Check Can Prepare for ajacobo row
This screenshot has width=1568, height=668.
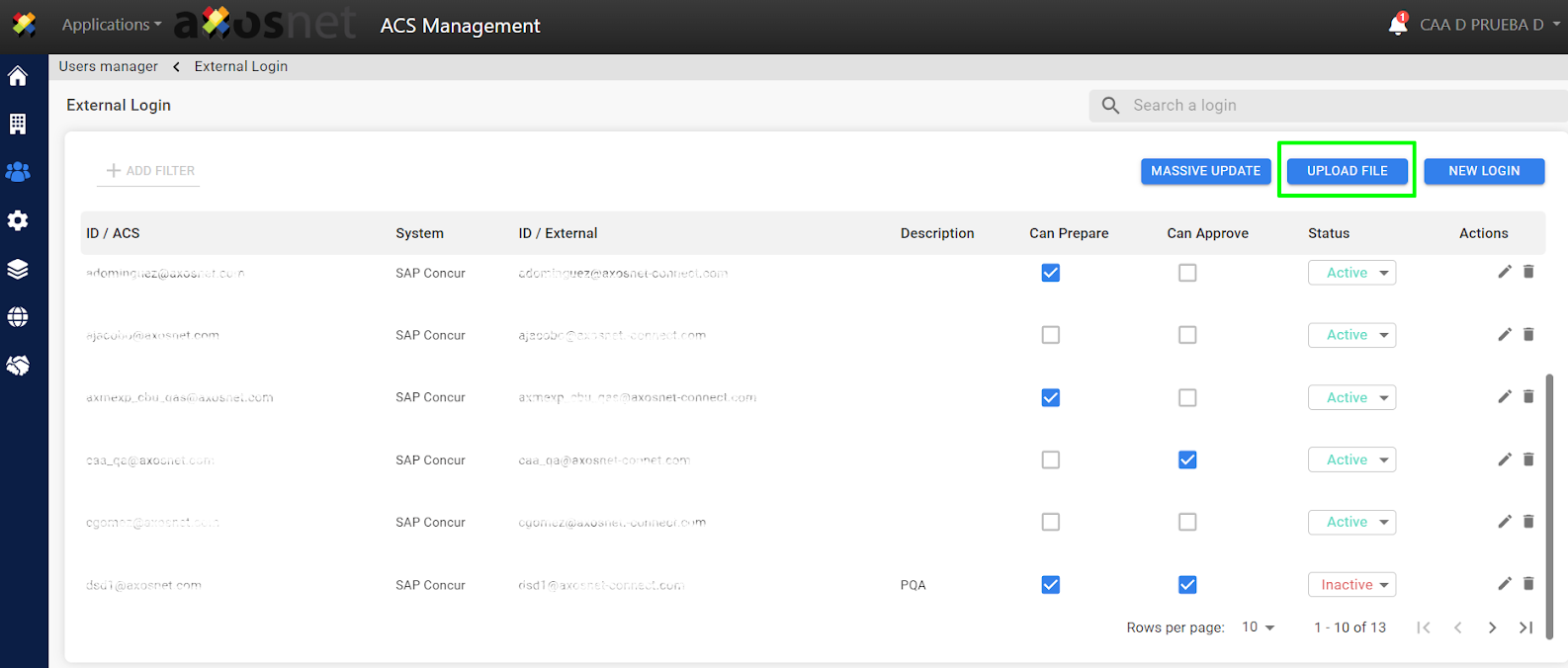pyautogui.click(x=1050, y=335)
